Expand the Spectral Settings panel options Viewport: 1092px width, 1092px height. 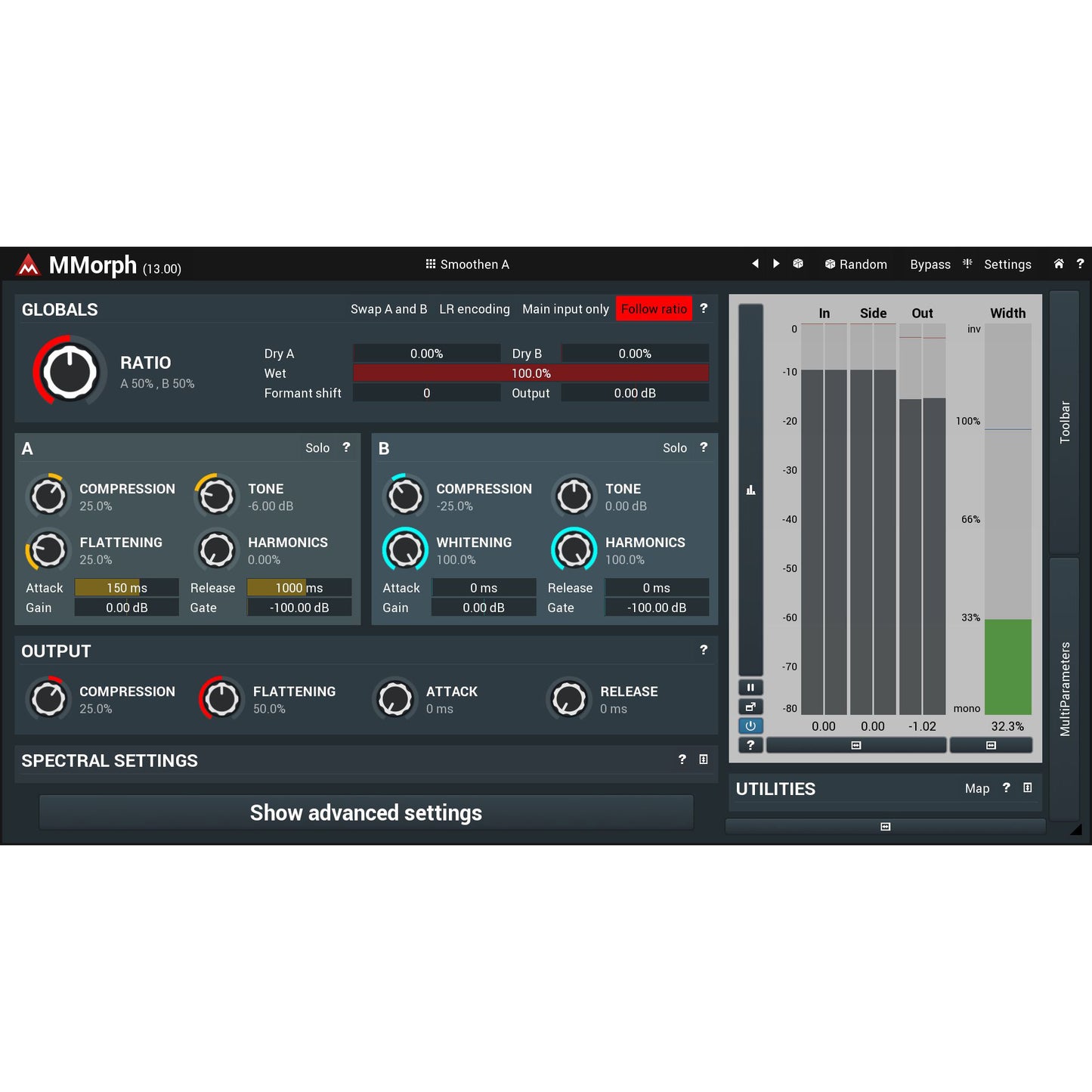click(x=704, y=759)
